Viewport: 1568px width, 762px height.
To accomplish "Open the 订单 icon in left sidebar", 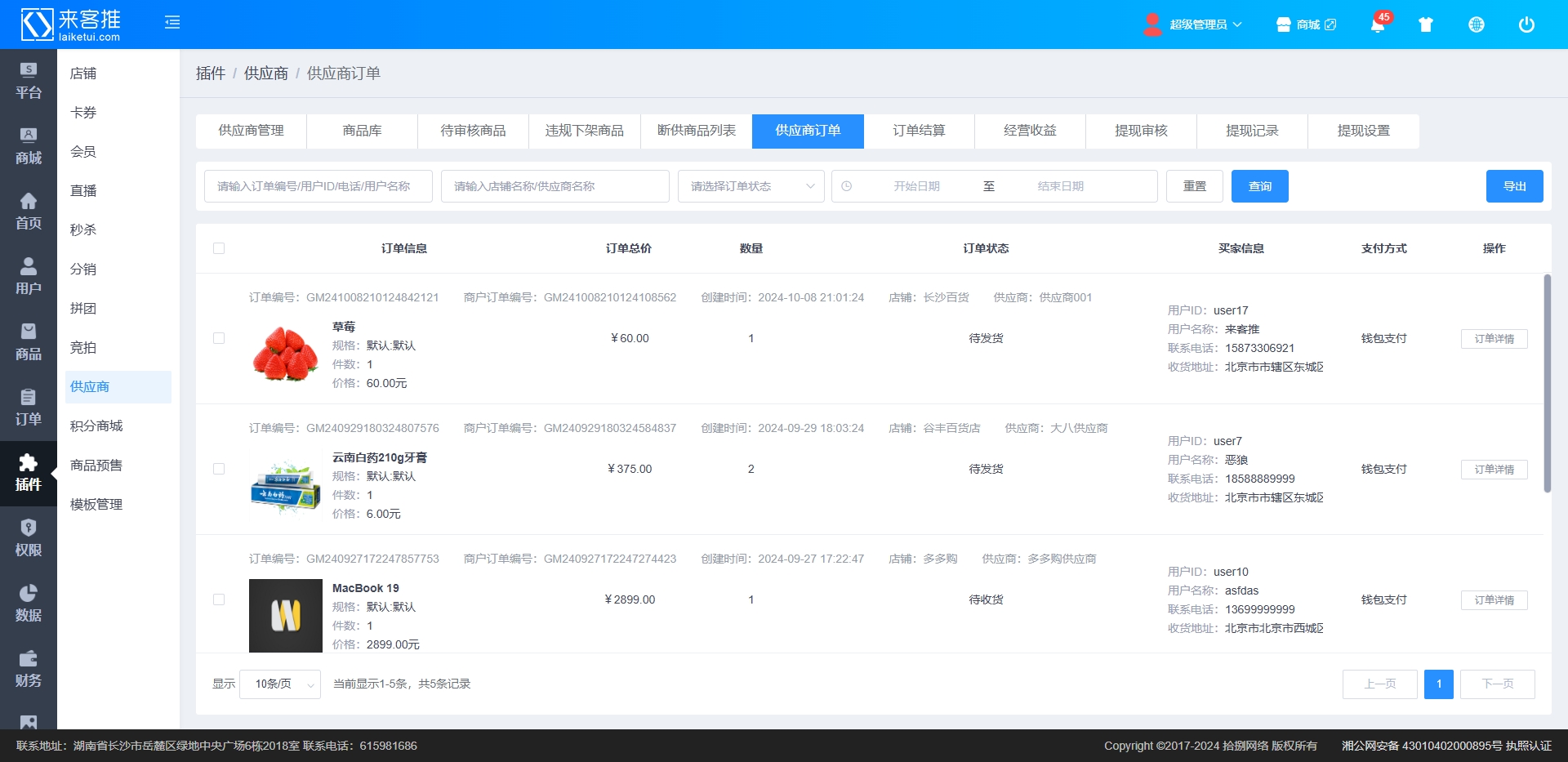I will point(29,408).
